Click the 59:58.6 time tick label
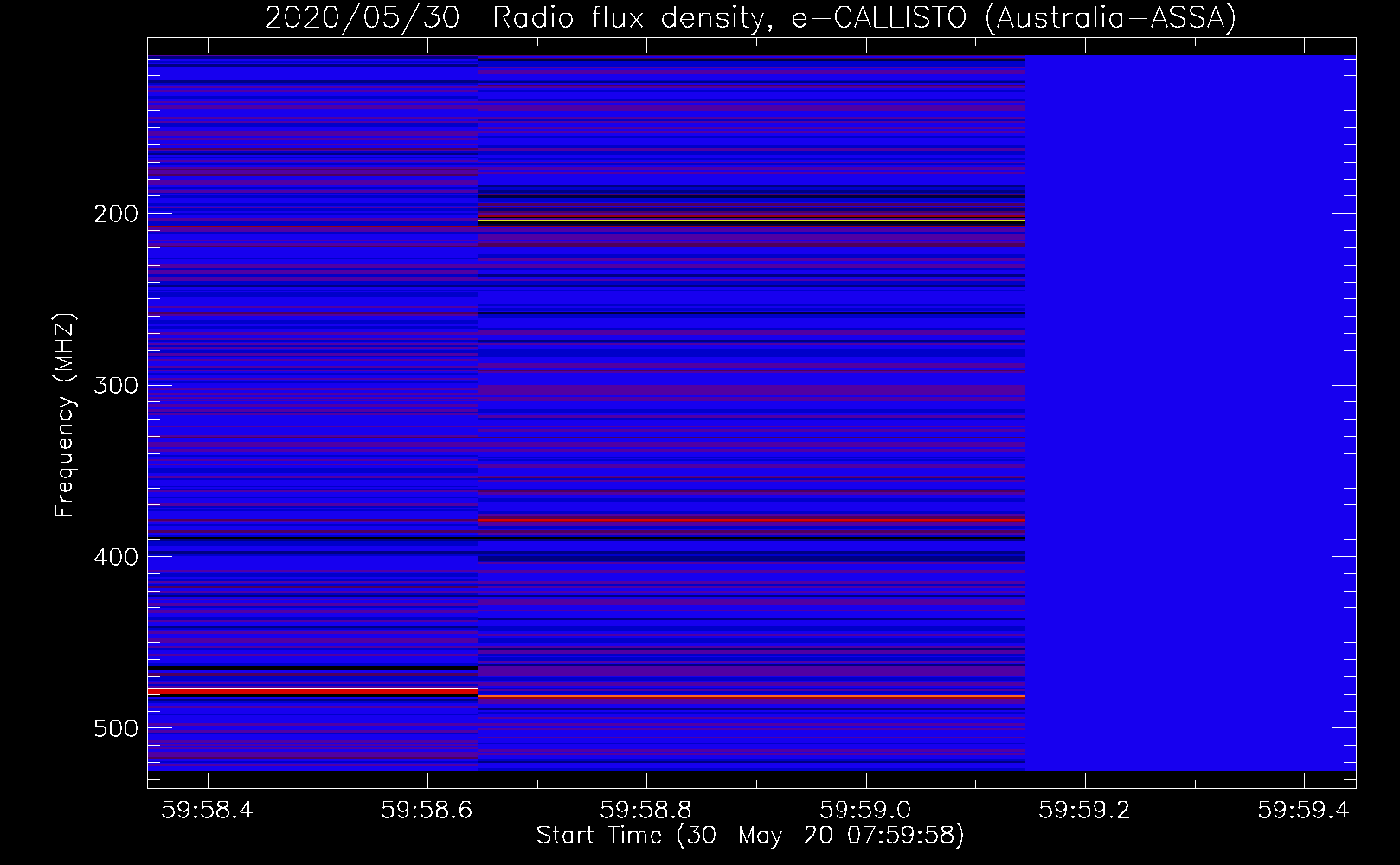Viewport: 1400px width, 865px height. pos(427,810)
